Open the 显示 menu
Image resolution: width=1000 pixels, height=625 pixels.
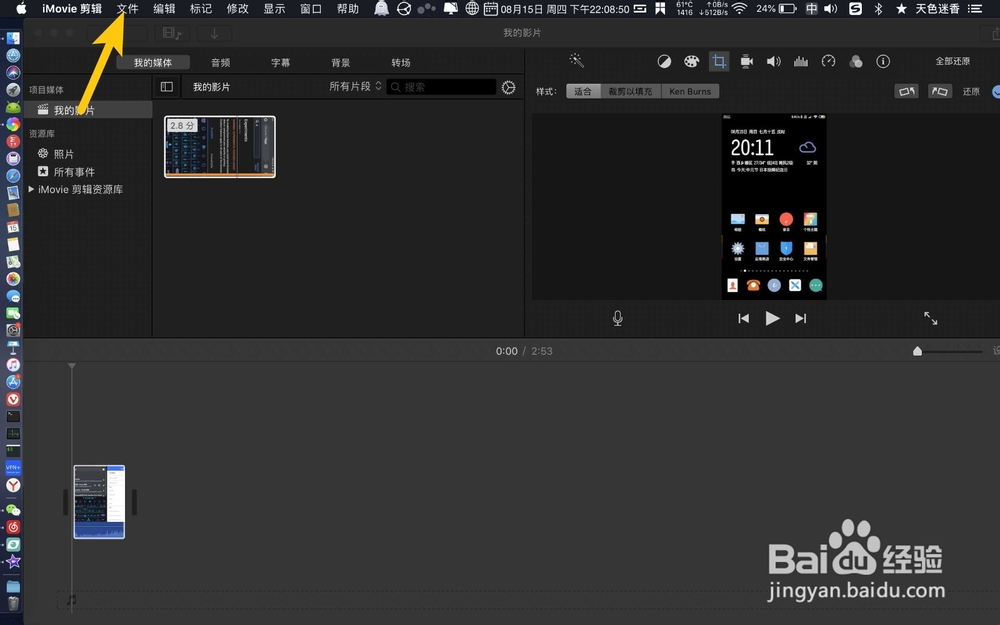pos(274,8)
